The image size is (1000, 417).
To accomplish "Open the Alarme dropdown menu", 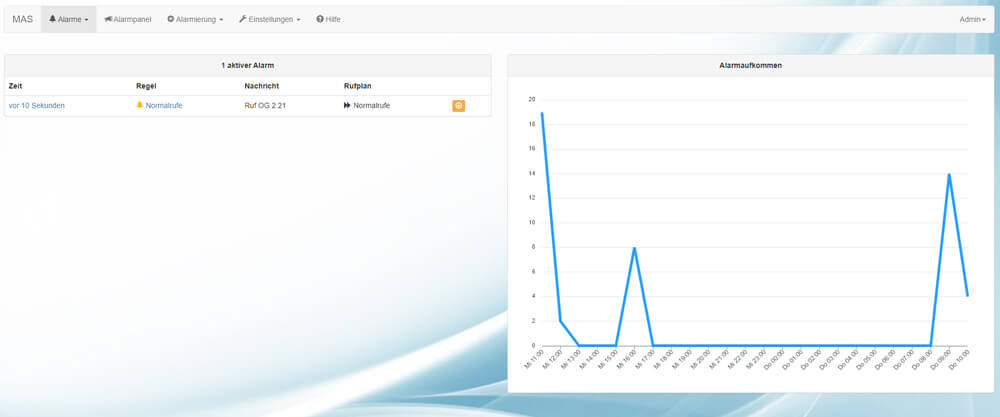I will point(68,19).
